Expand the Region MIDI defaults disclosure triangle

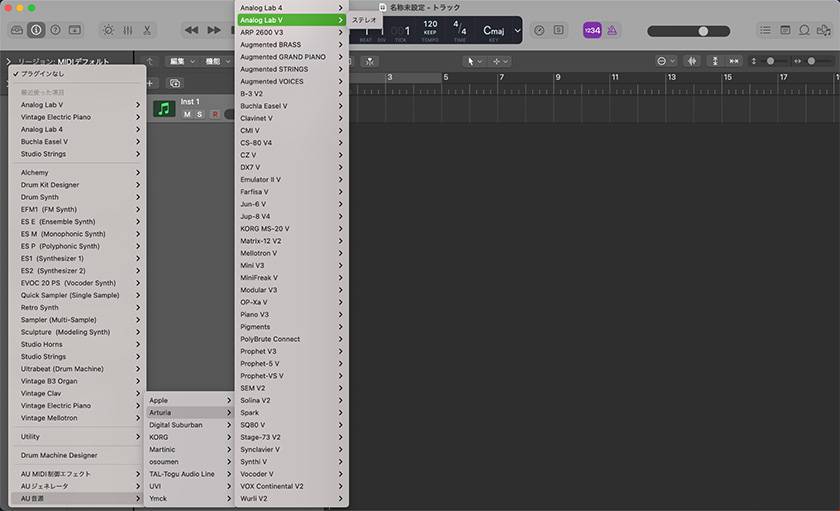(x=9, y=61)
